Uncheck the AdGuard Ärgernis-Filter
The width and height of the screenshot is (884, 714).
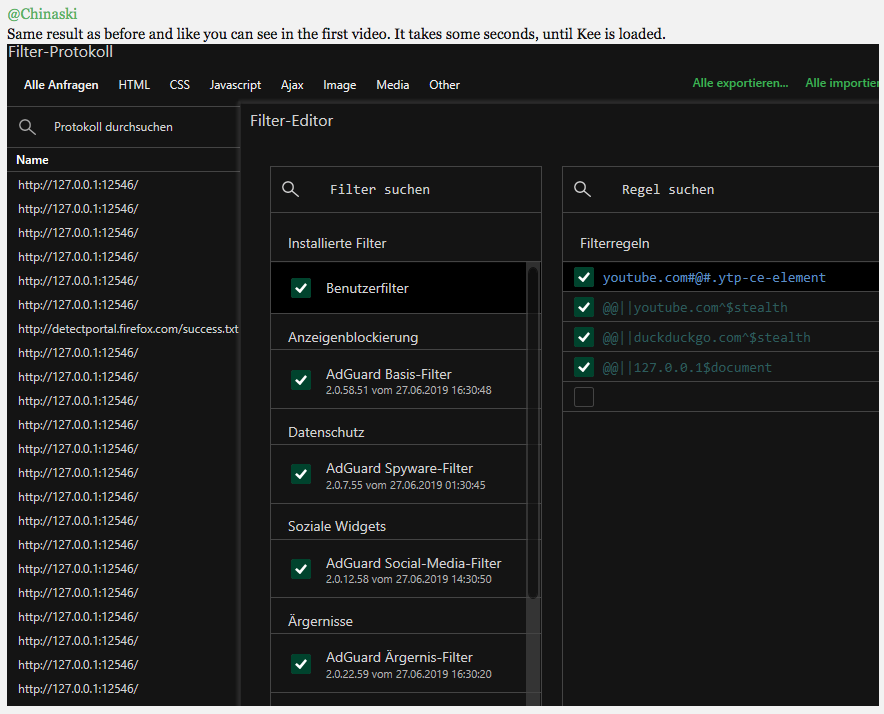(x=301, y=663)
